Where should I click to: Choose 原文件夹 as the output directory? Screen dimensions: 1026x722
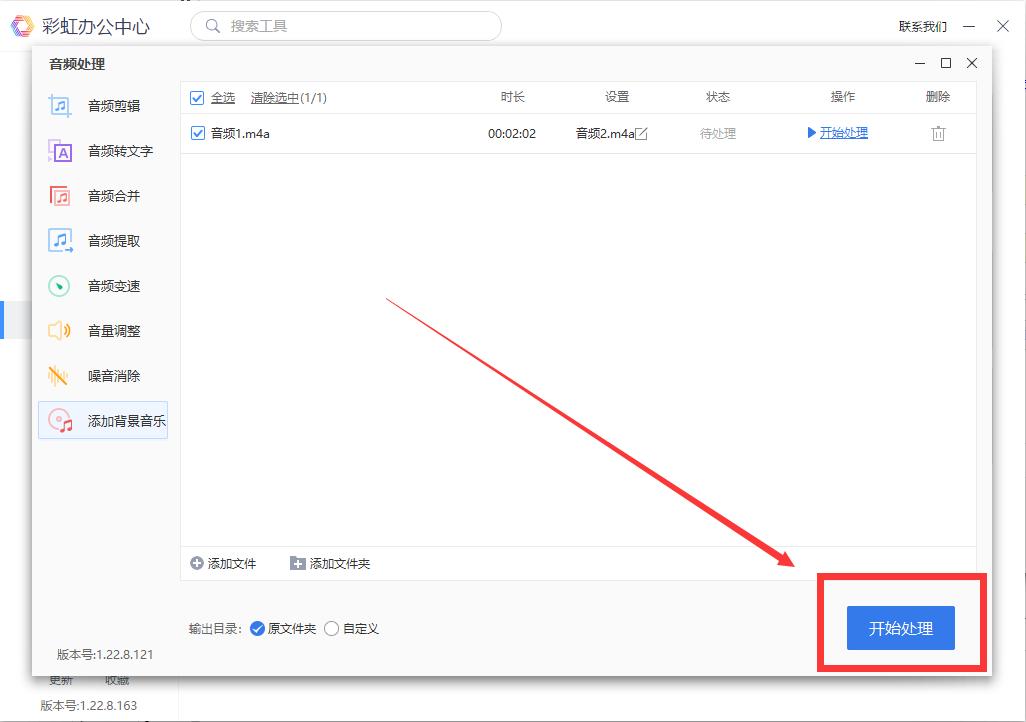pyautogui.click(x=258, y=628)
